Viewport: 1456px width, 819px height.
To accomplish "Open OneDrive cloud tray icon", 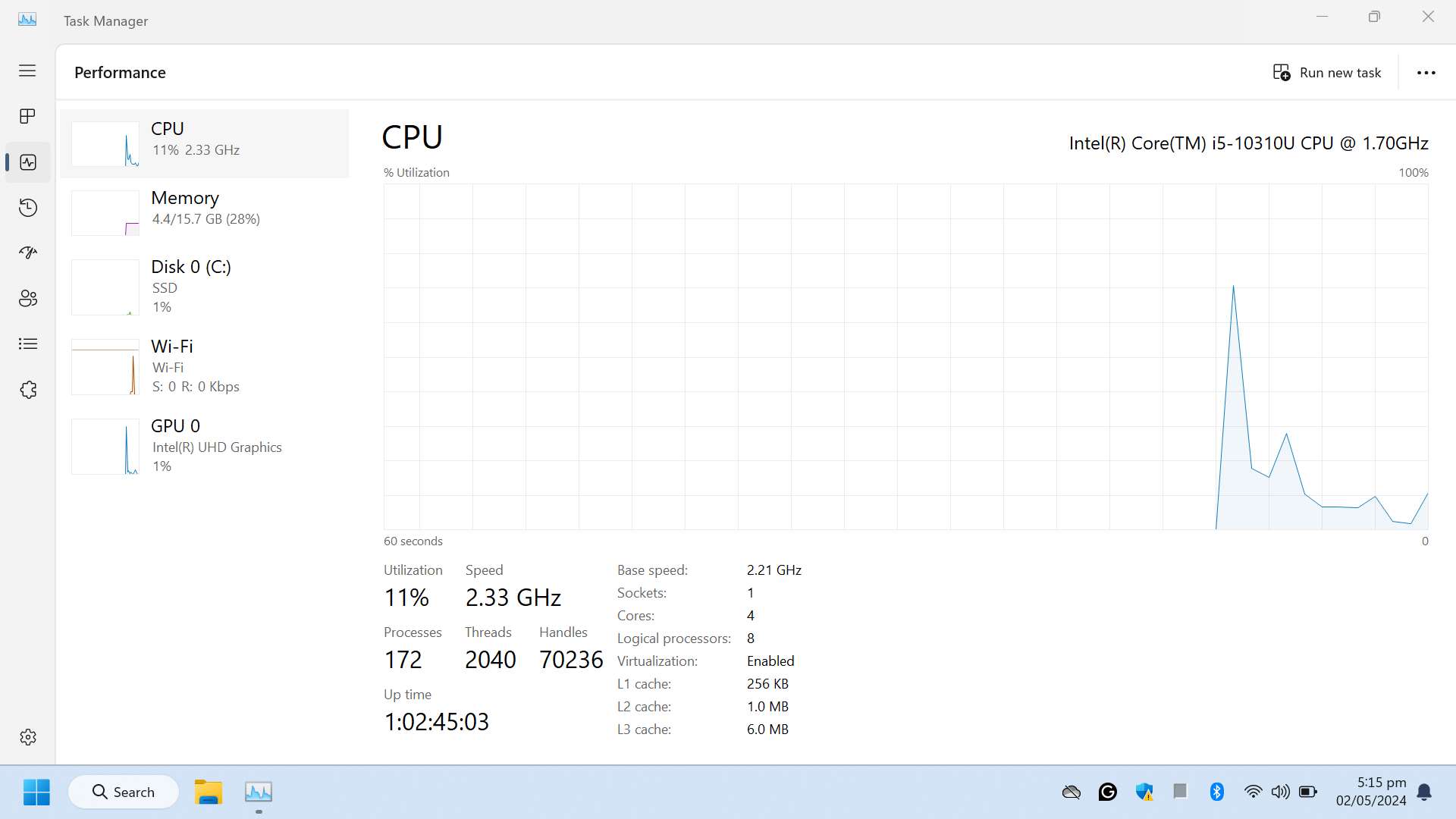I will tap(1072, 792).
